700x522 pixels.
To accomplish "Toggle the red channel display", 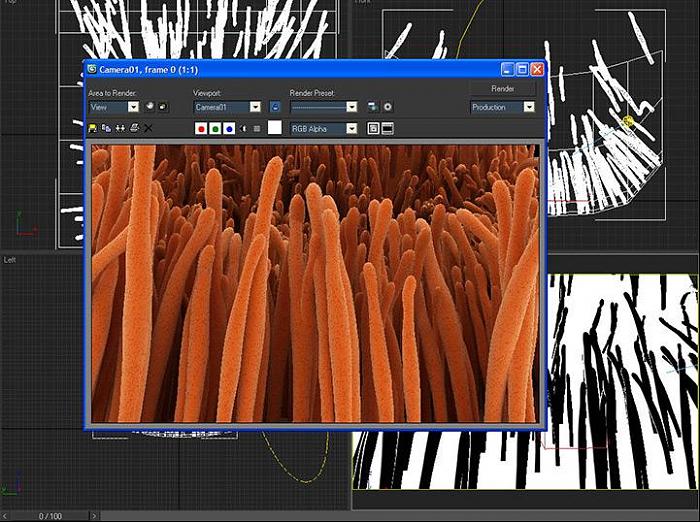I will (x=201, y=128).
